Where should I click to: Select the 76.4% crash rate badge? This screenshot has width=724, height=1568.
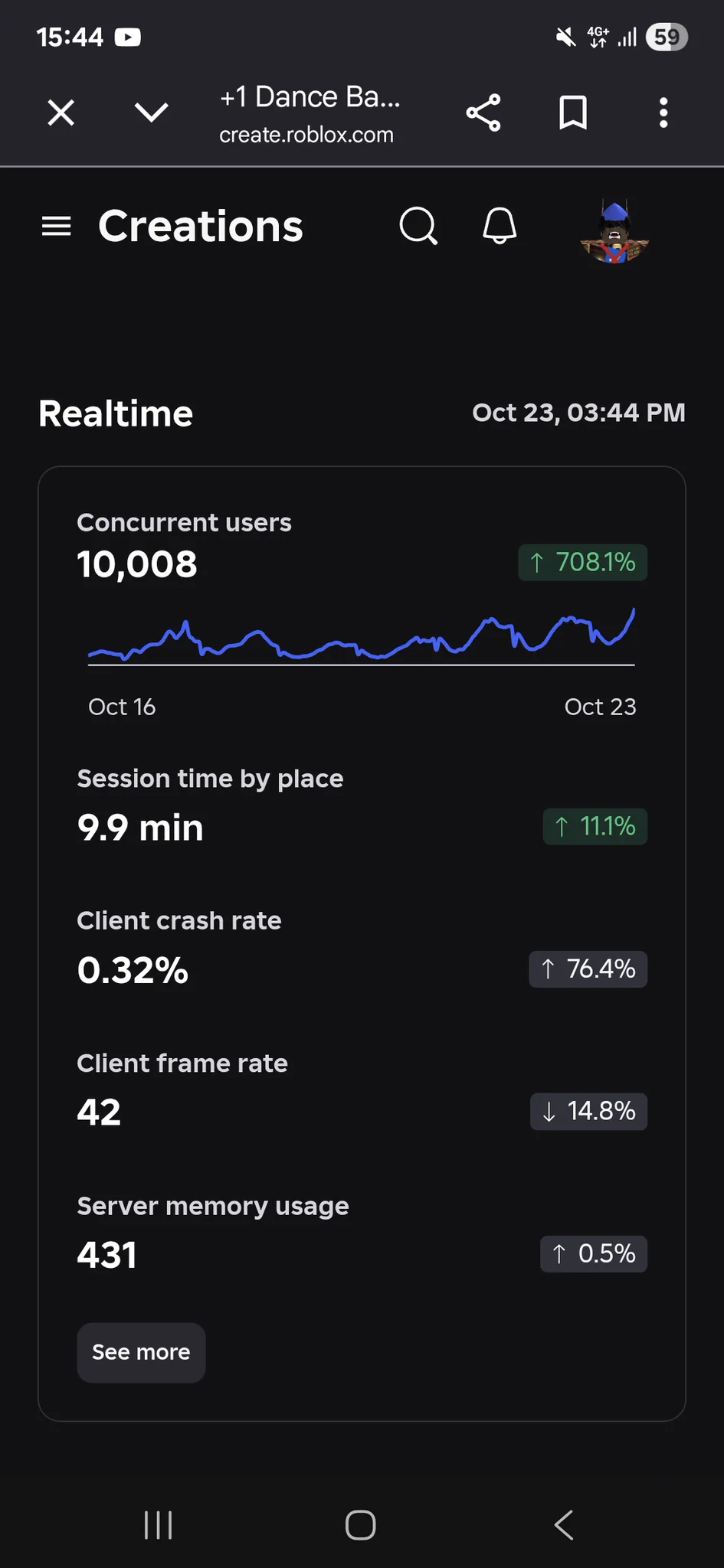588,969
